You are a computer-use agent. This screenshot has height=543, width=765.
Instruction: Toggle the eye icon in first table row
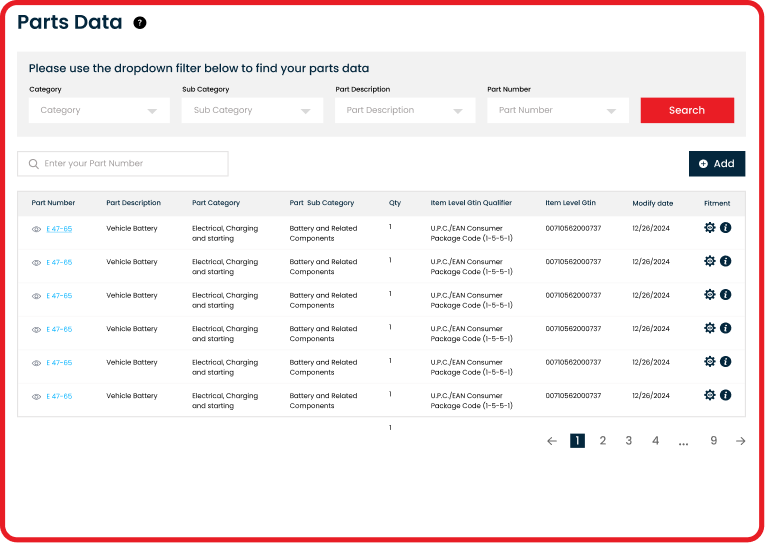click(x=36, y=229)
